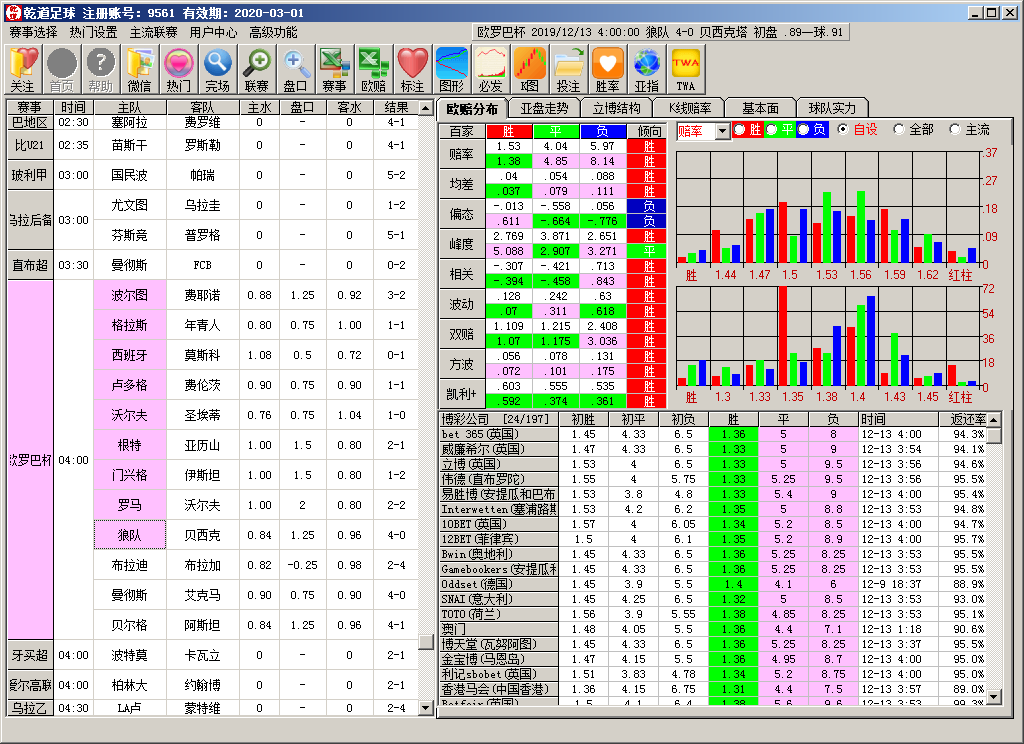The image size is (1024, 744).
Task: Switch to the 球队实力 tab
Action: coord(831,108)
